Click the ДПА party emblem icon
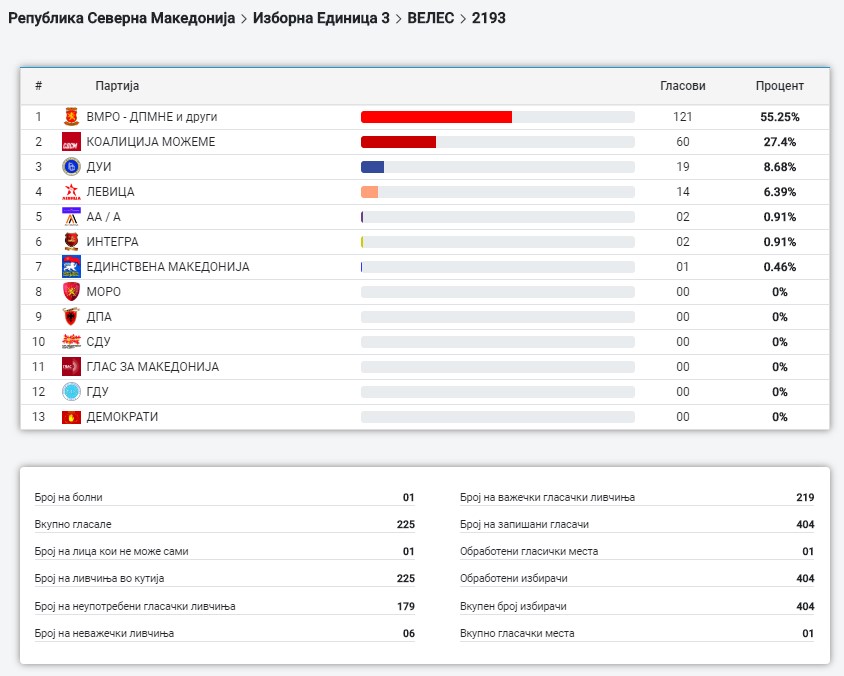Viewport: 844px width, 676px height. point(71,317)
